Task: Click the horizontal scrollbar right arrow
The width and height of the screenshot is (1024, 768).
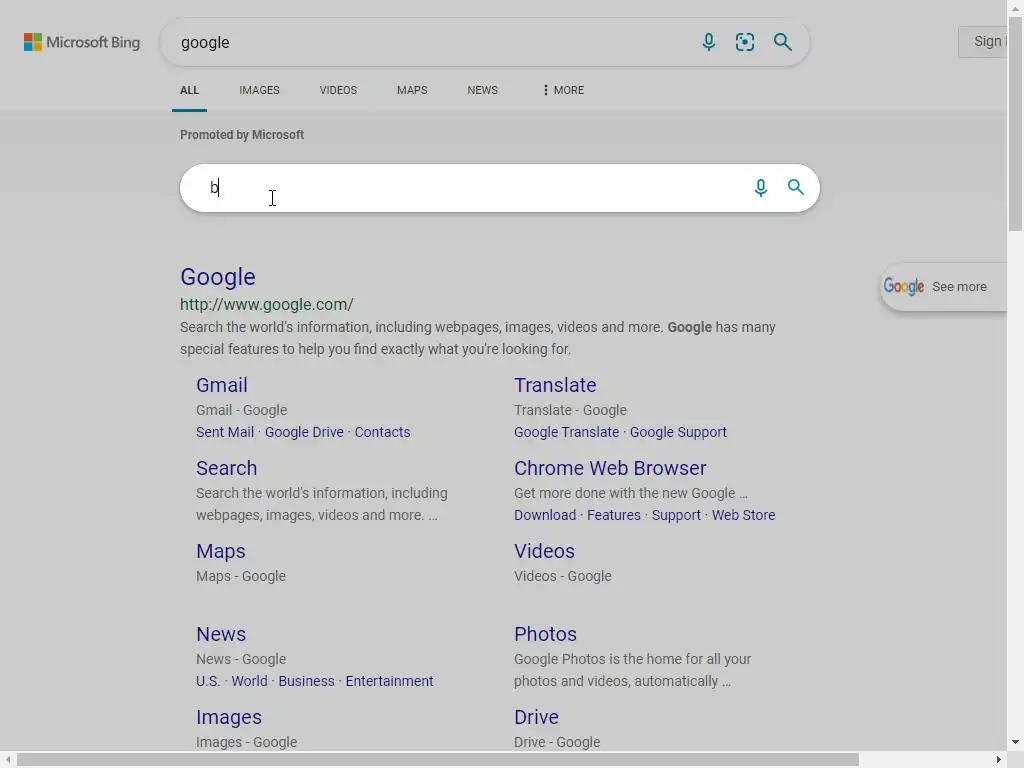Action: [x=998, y=760]
